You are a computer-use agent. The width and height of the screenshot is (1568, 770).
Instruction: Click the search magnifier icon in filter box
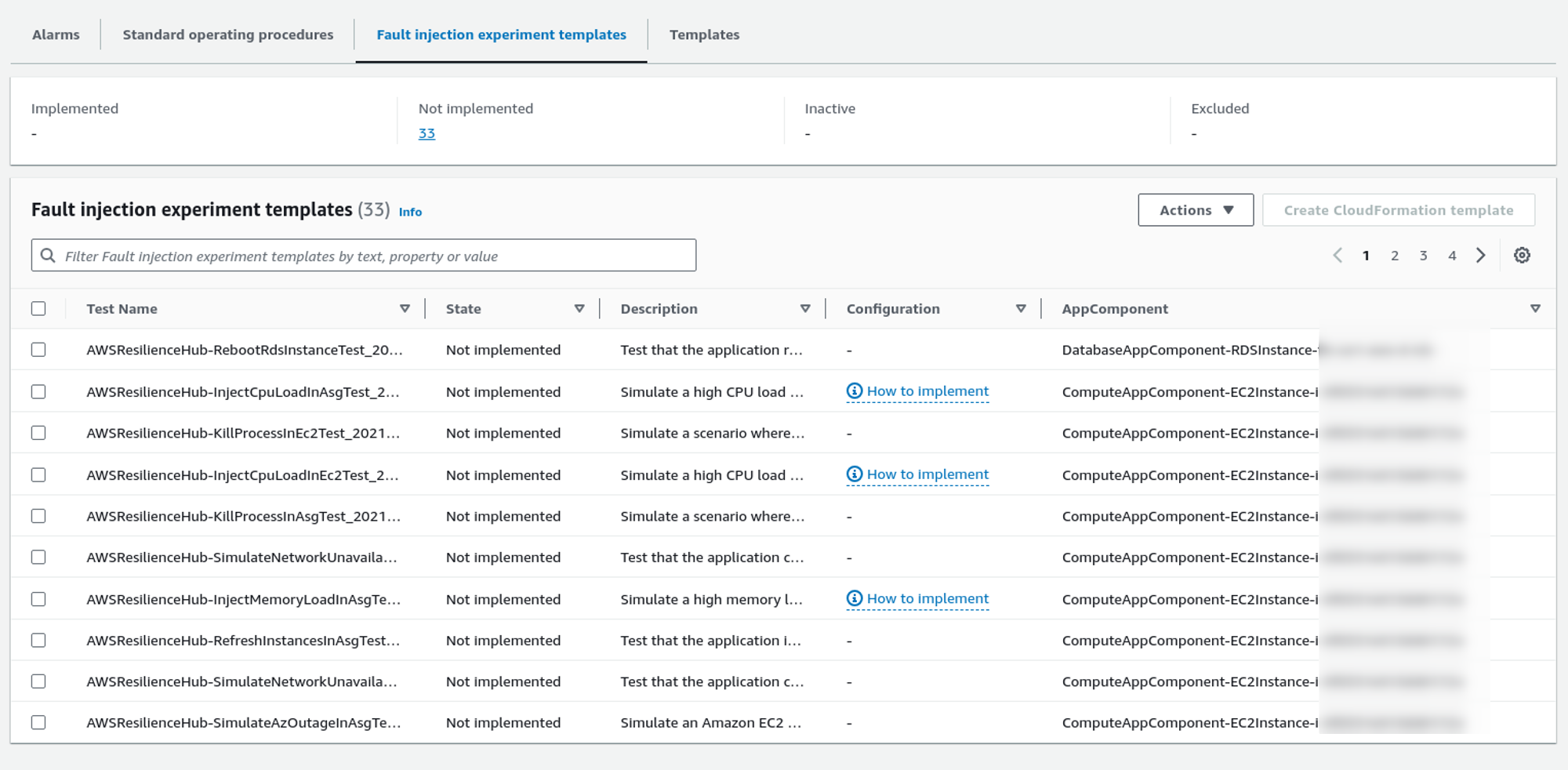(x=48, y=256)
